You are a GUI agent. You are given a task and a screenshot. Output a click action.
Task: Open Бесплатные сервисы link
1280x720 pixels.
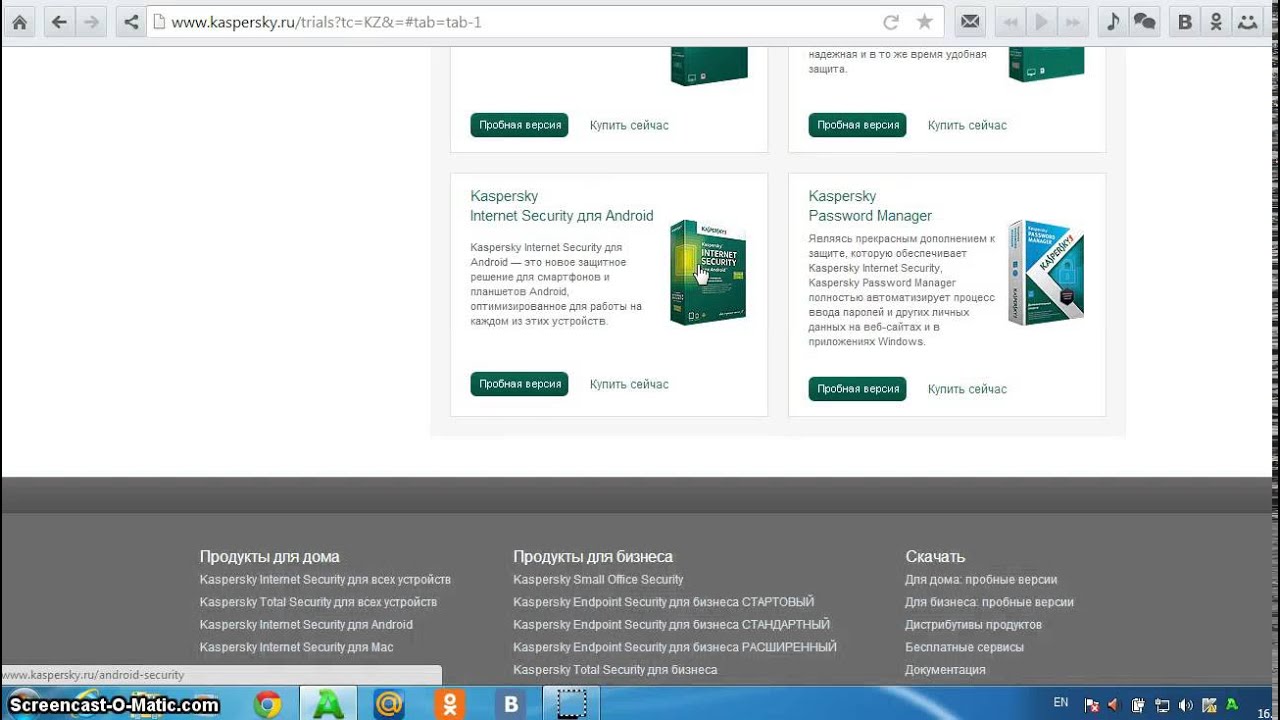coord(964,647)
